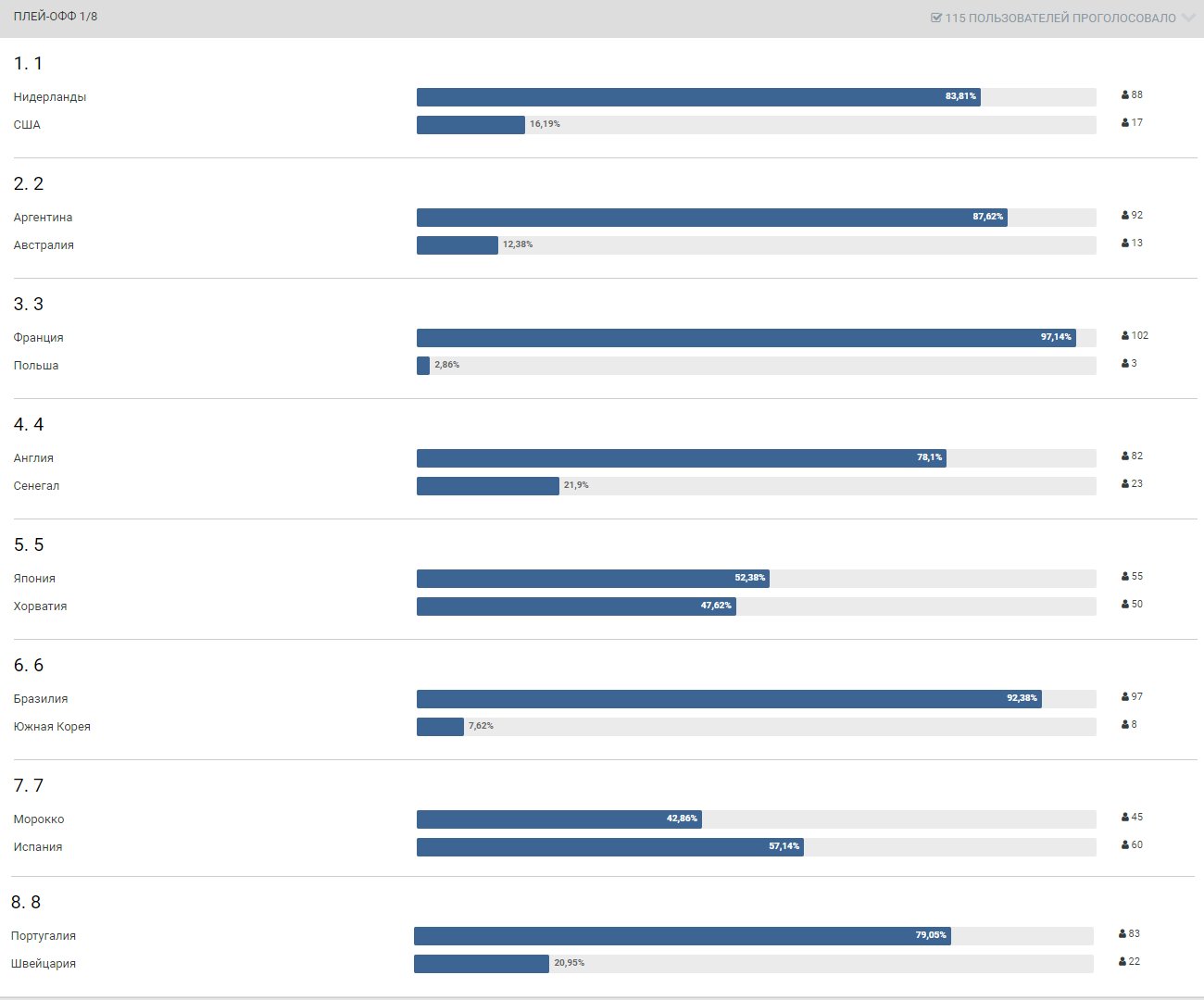1204x1000 pixels.
Task: Click the voter icon beside Аргентина's 92 votes
Action: point(1125,216)
